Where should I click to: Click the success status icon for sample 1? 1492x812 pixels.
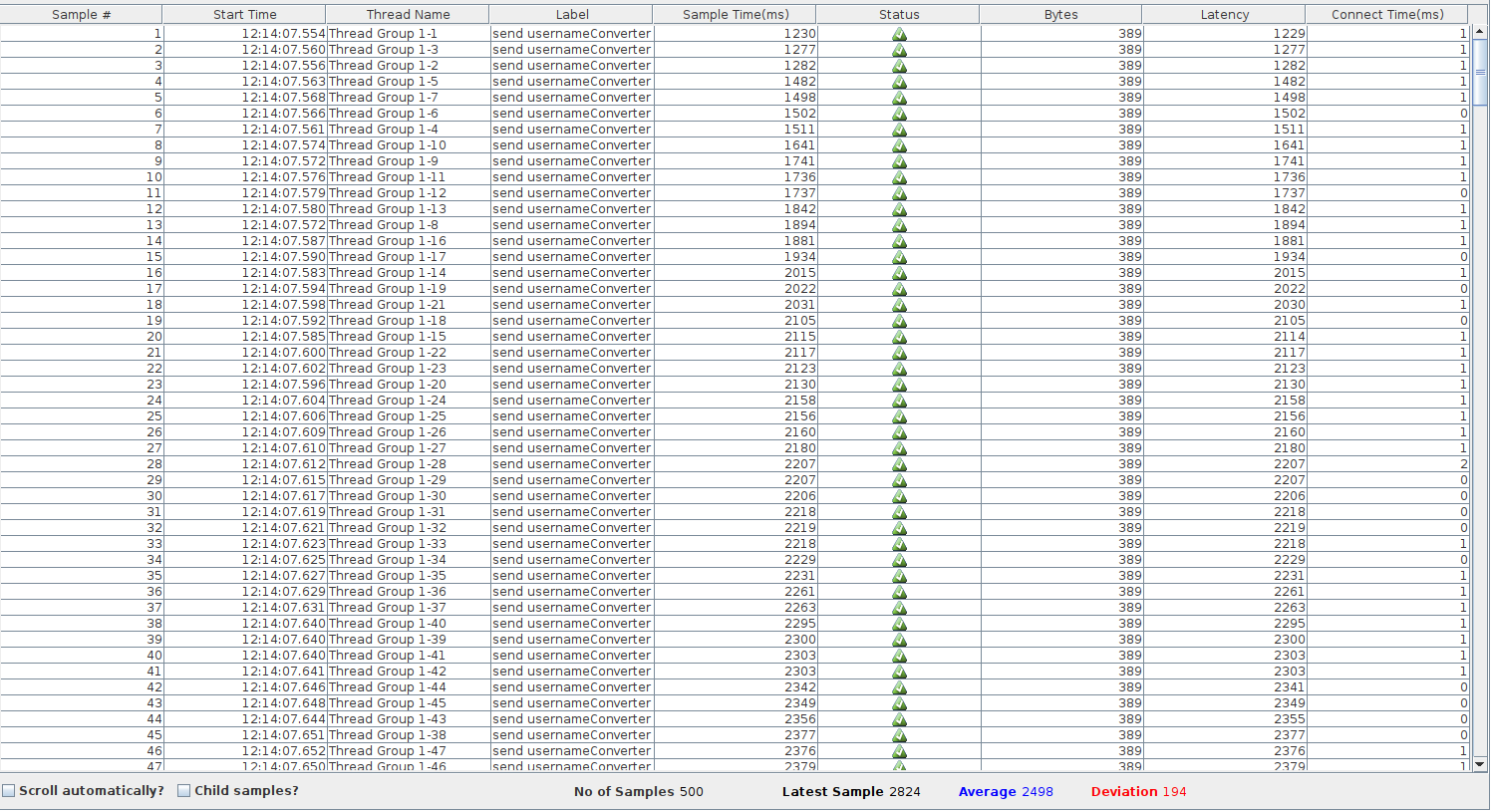(899, 34)
